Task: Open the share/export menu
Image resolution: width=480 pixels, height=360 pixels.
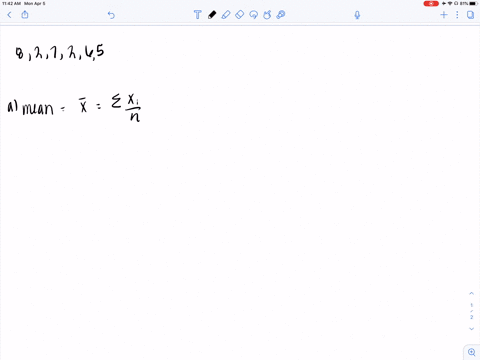Action: (25, 14)
